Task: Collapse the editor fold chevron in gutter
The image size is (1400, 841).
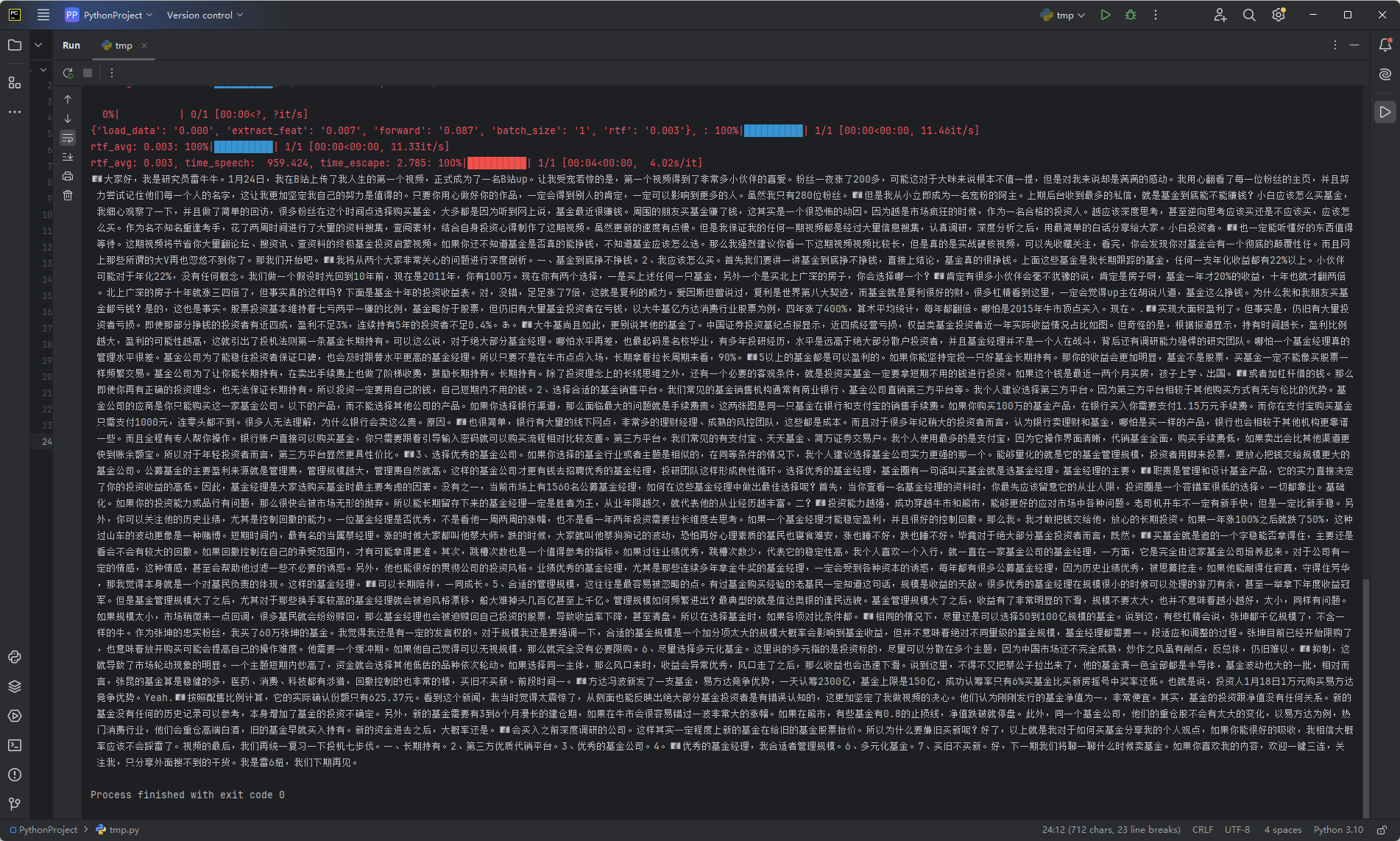Action: 43,70
